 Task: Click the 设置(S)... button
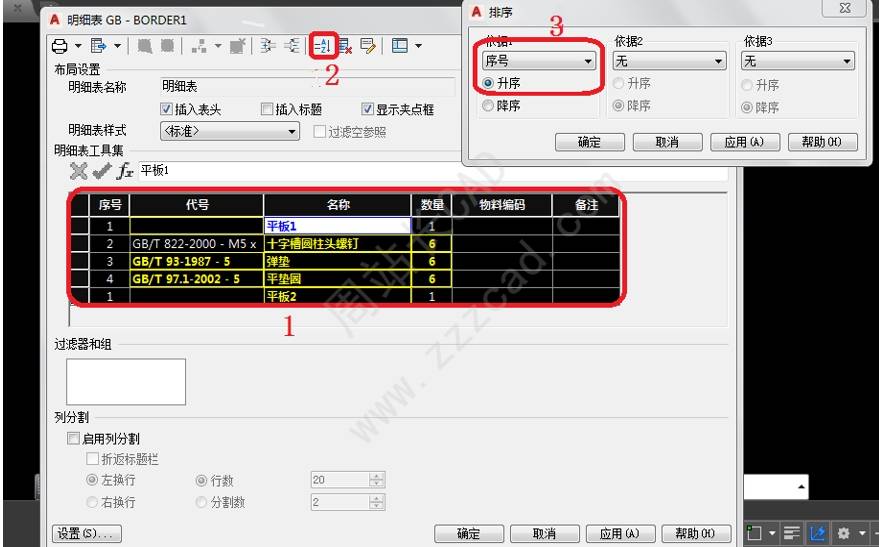86,533
